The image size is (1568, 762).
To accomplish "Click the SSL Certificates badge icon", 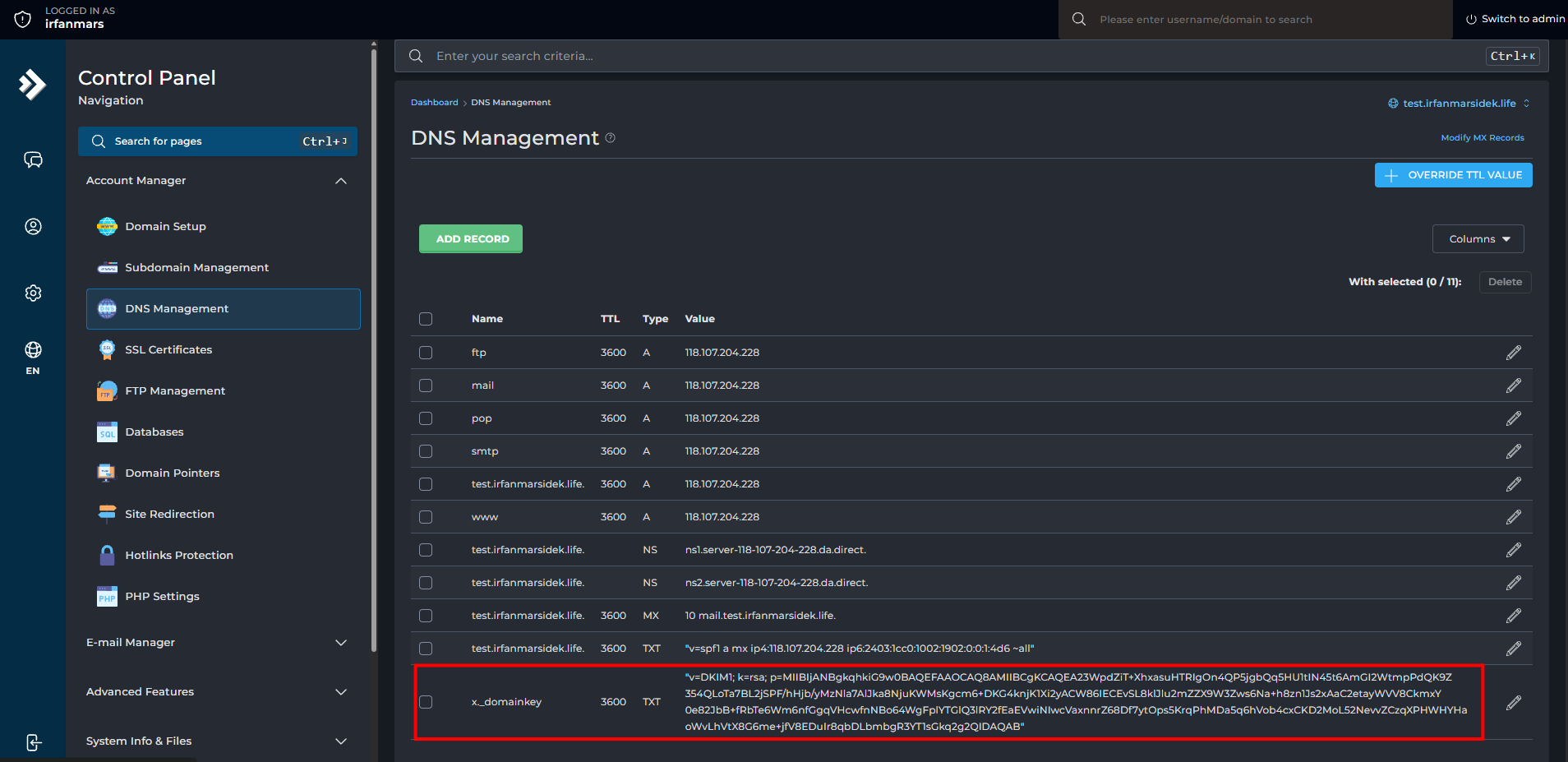I will [x=107, y=349].
